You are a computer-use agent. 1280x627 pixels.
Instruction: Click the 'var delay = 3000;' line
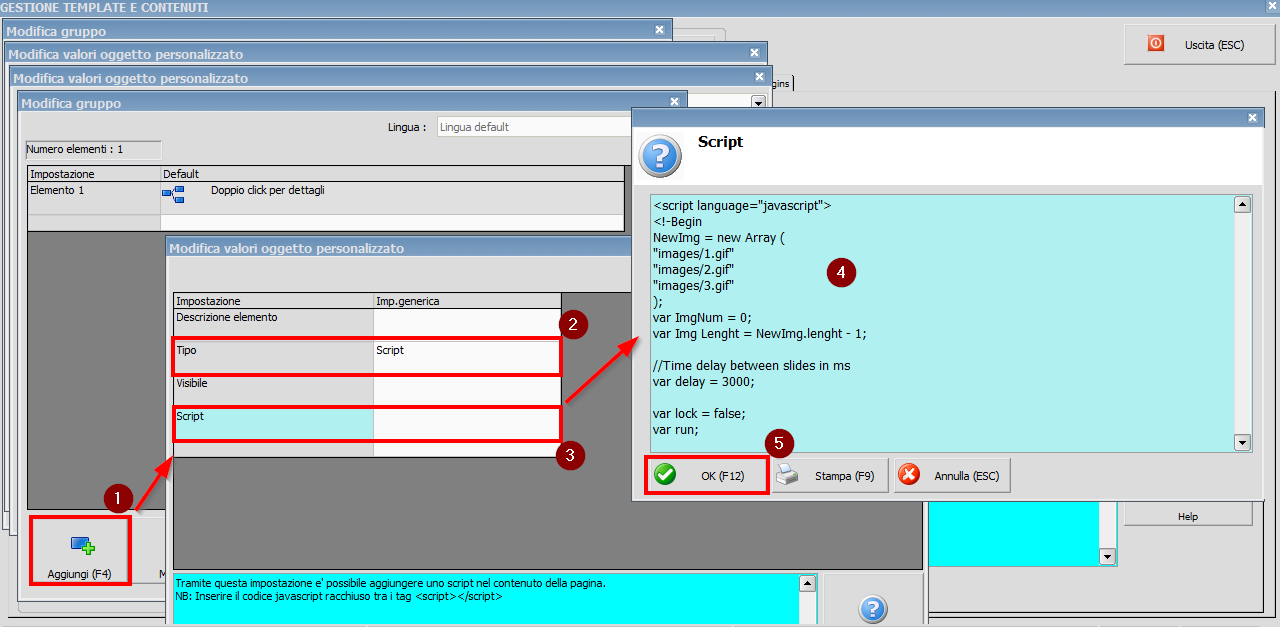click(x=703, y=382)
